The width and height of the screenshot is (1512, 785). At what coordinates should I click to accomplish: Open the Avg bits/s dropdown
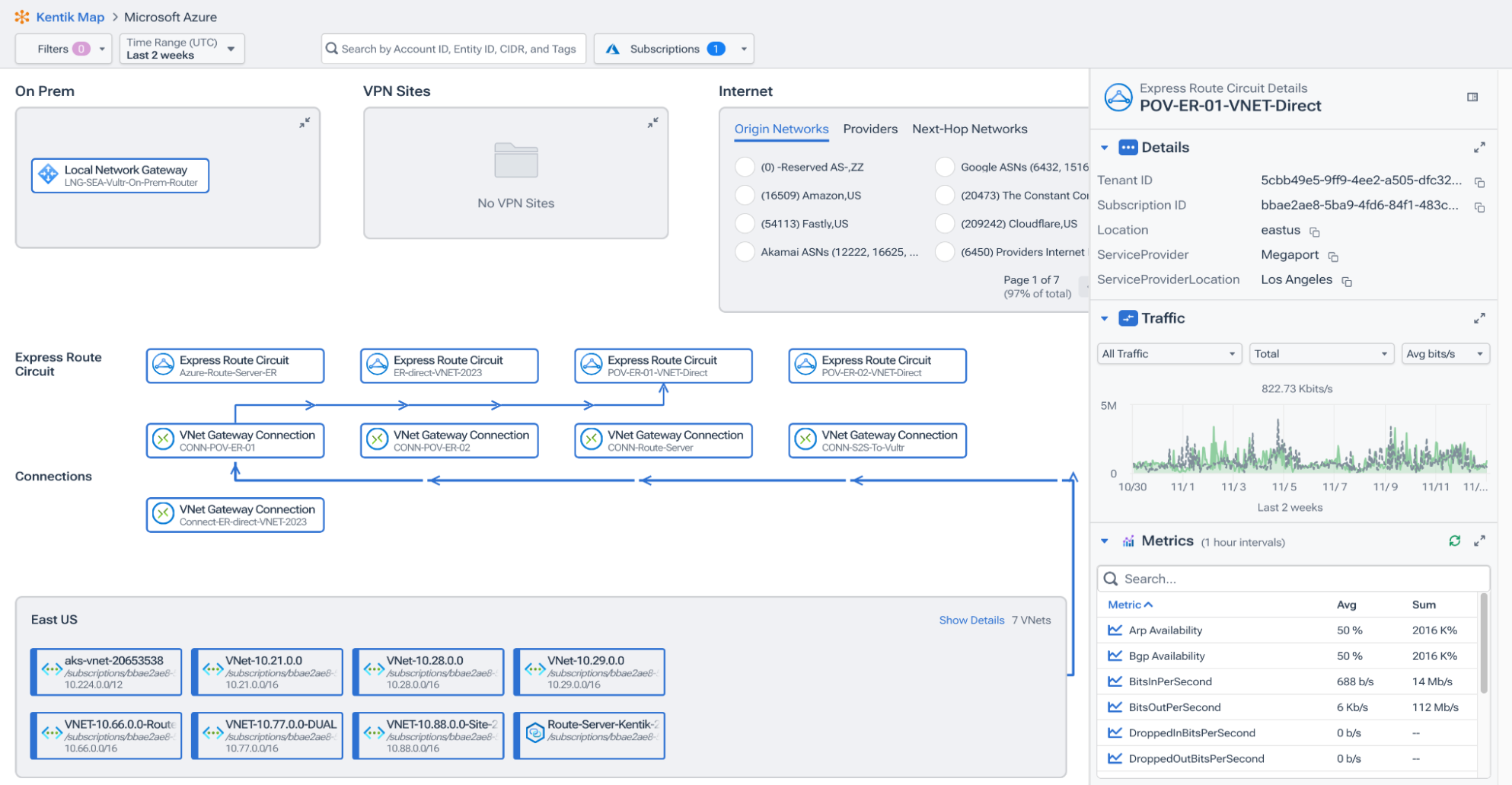click(x=1446, y=354)
